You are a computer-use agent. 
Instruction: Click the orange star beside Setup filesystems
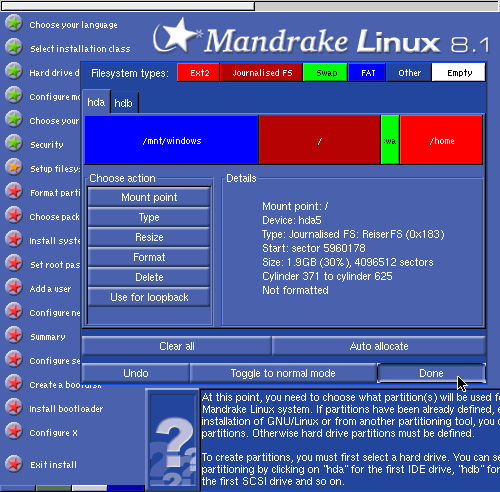14,167
